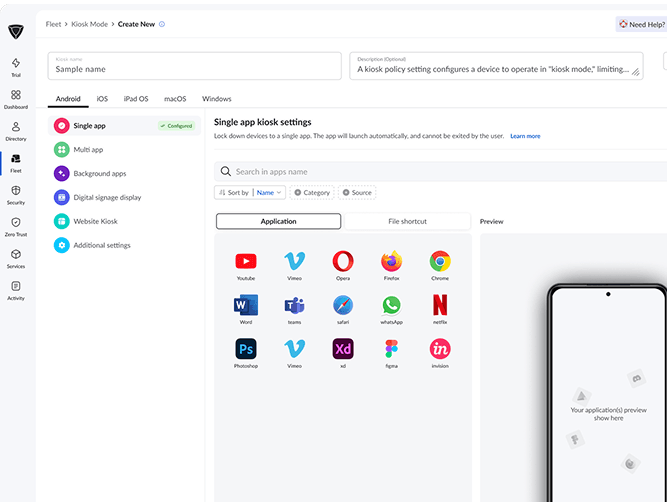Open Website Kiosk settings
Viewport: 667px width, 502px height.
click(124, 221)
